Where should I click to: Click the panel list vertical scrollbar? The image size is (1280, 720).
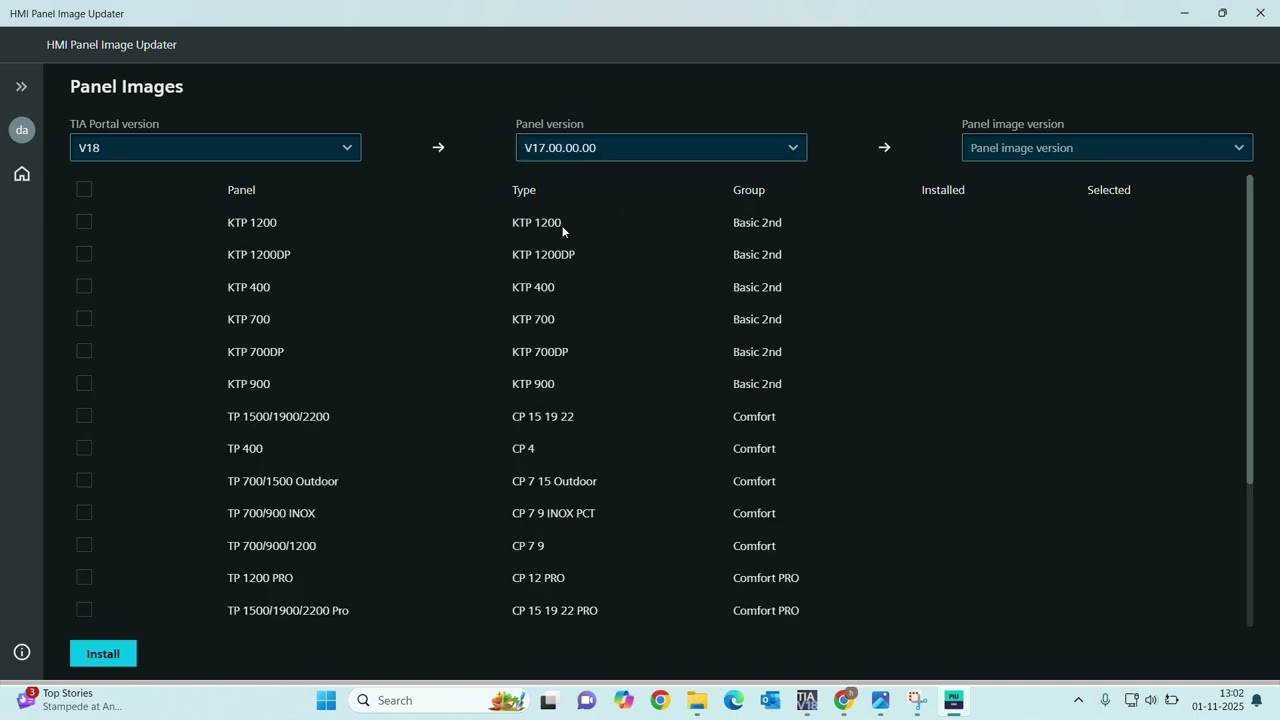coord(1249,330)
